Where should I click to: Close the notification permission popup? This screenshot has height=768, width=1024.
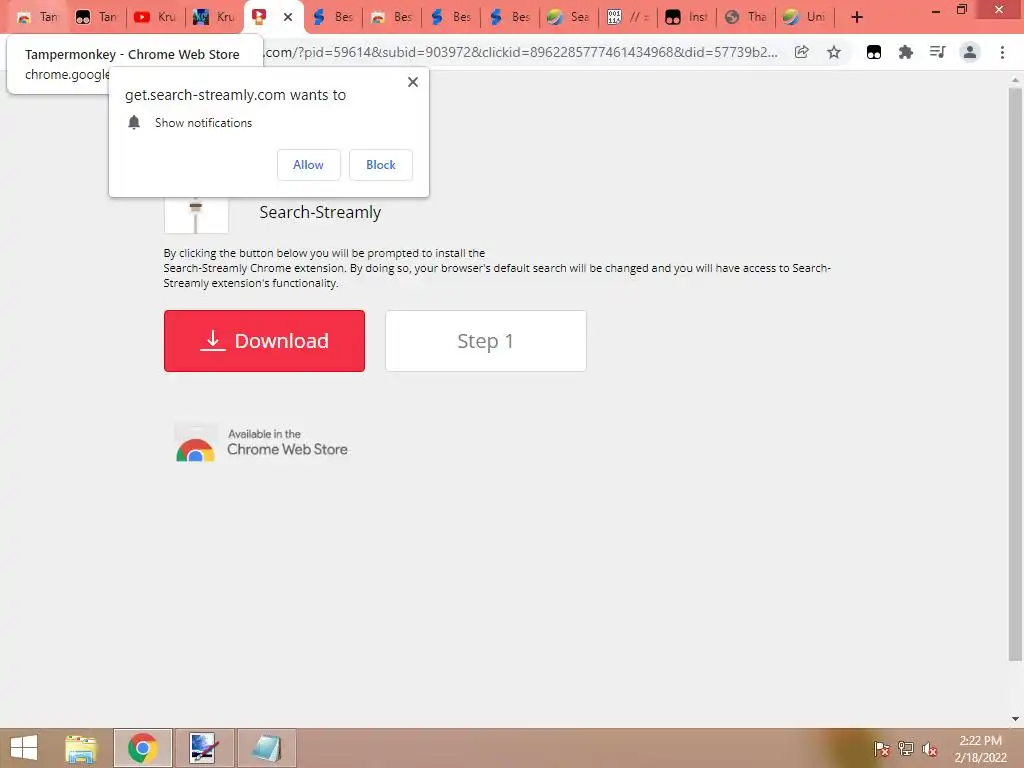click(x=413, y=82)
